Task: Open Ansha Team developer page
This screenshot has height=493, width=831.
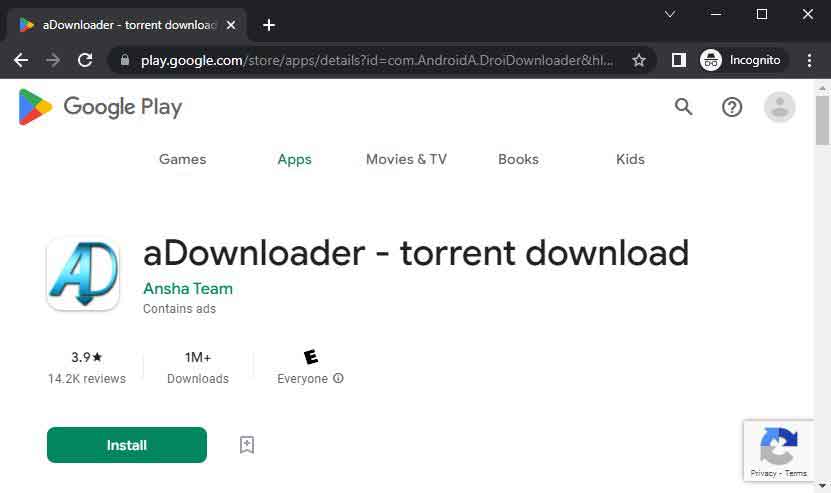Action: (188, 288)
